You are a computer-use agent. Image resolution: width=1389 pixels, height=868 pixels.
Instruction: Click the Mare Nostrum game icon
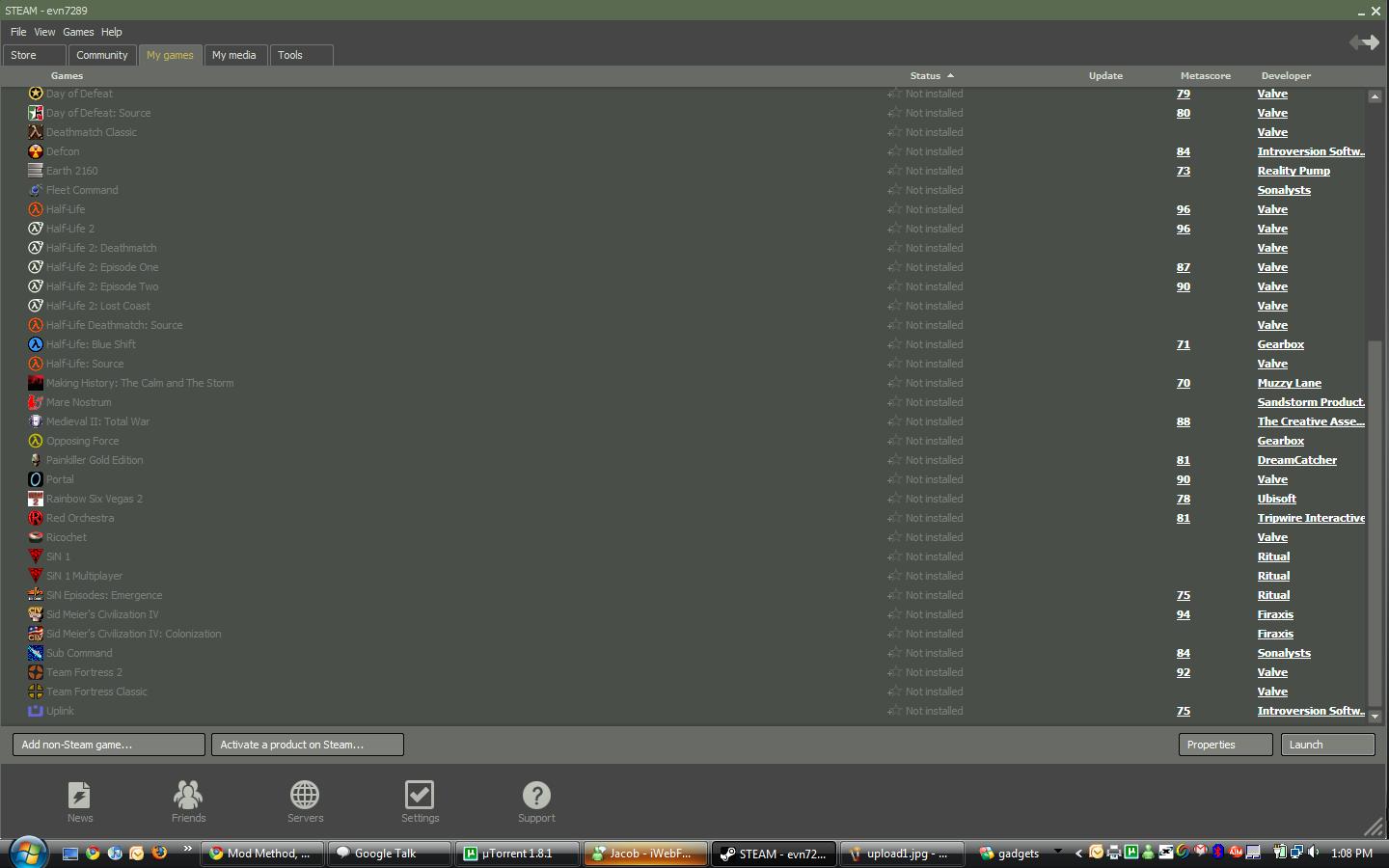[36, 402]
